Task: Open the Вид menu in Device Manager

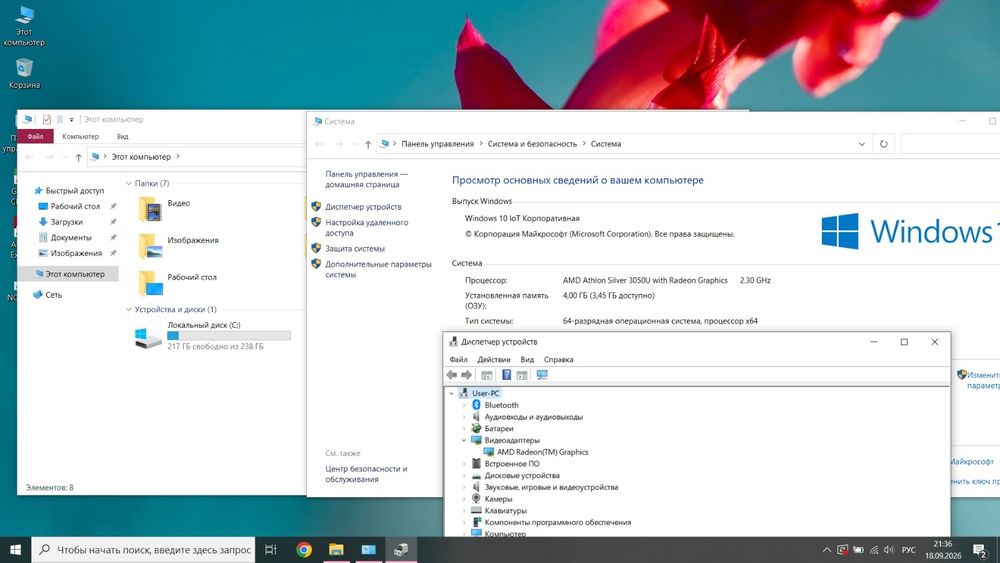Action: pyautogui.click(x=527, y=360)
